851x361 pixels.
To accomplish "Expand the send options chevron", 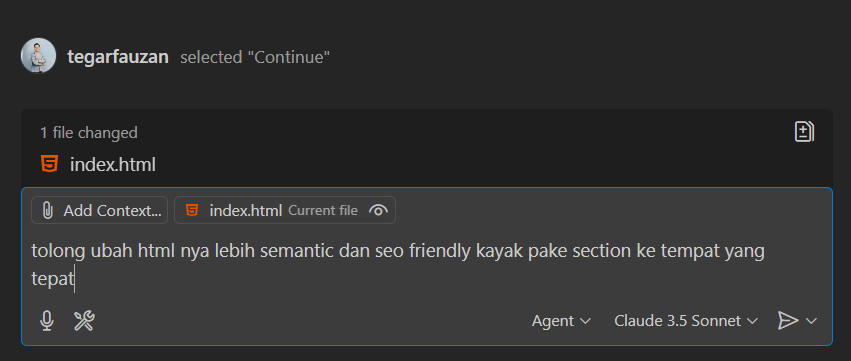I will 811,321.
